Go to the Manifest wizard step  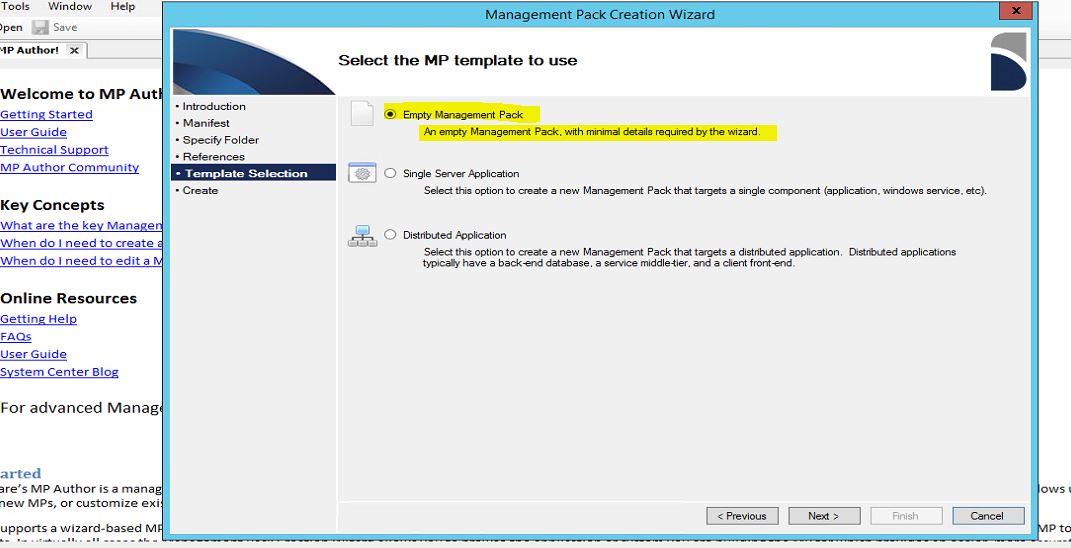point(206,123)
